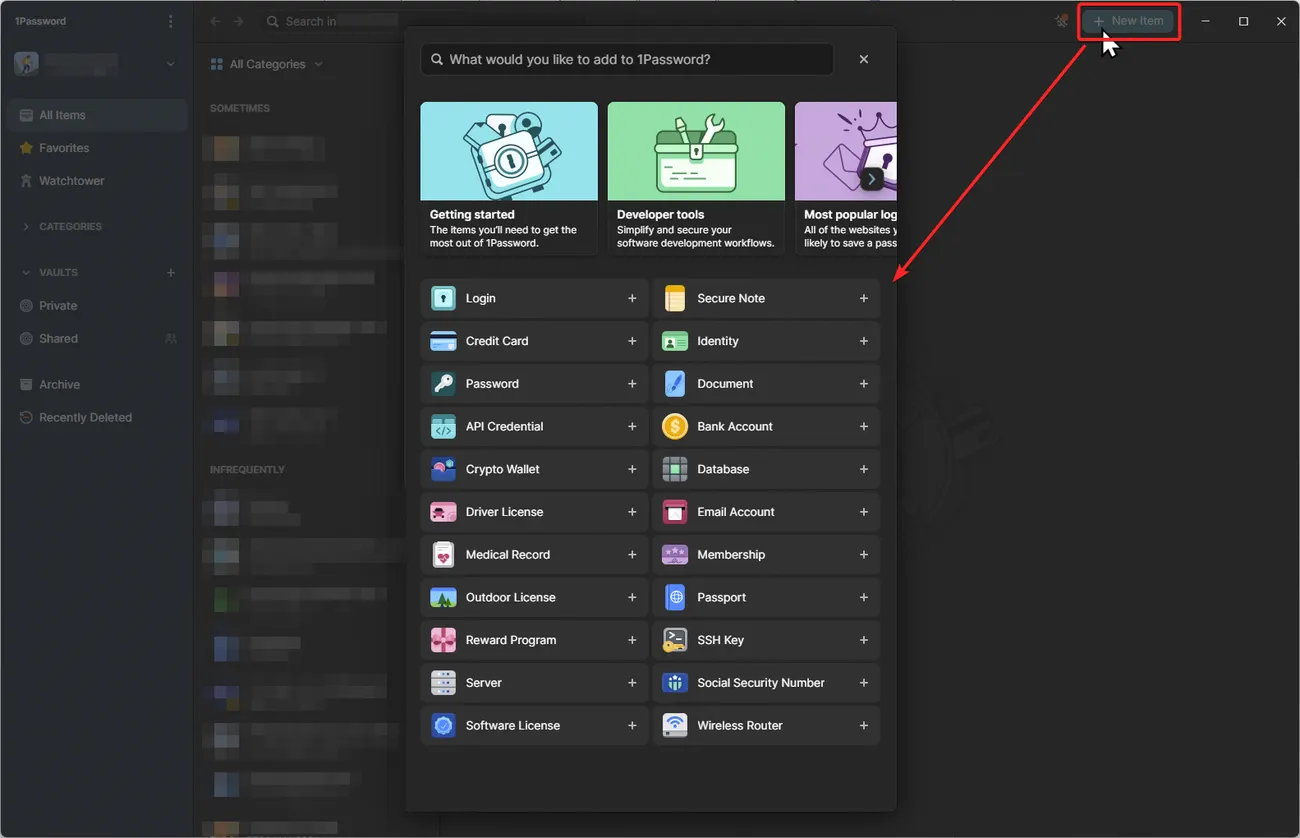Add a new vault with the plus icon
This screenshot has height=838, width=1300.
click(x=171, y=272)
